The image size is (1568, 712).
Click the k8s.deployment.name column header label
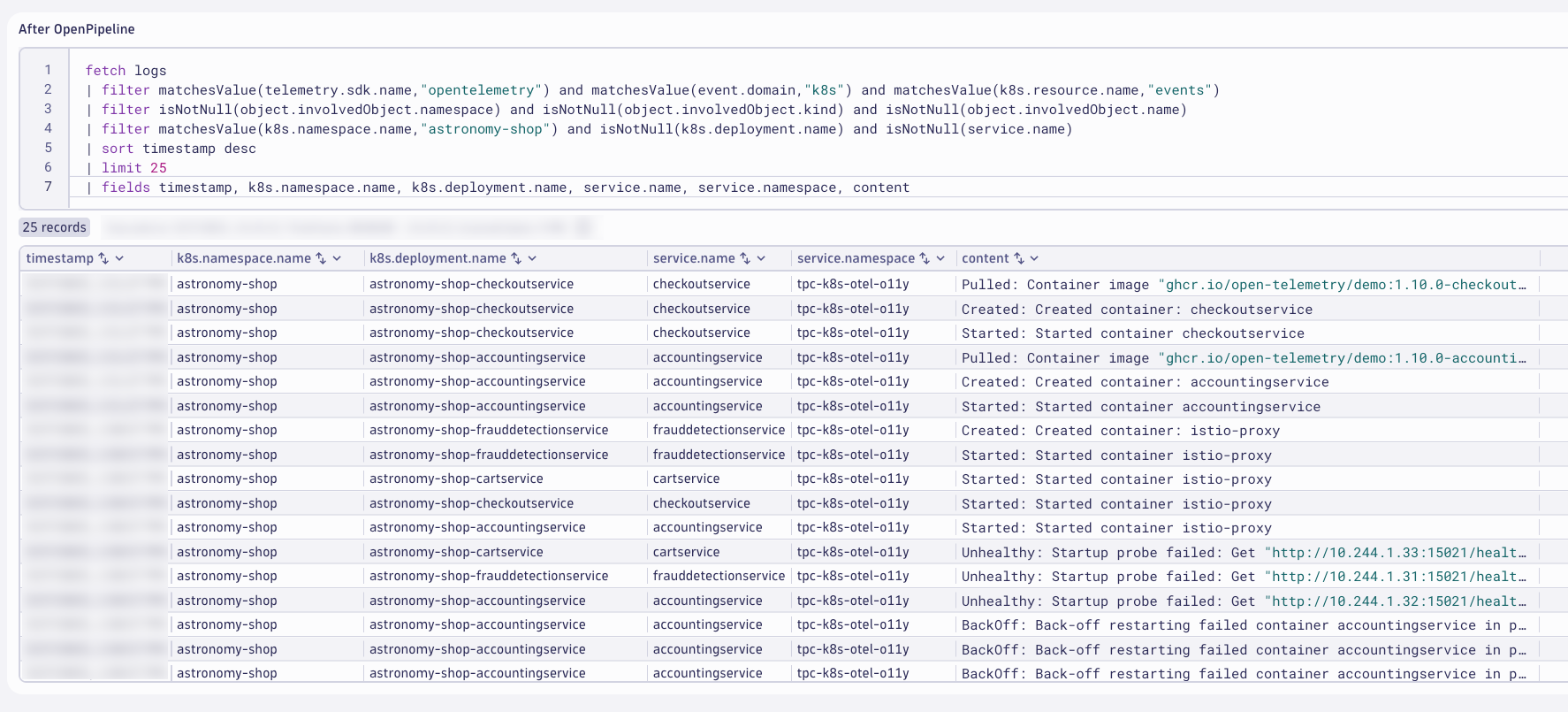coord(438,258)
